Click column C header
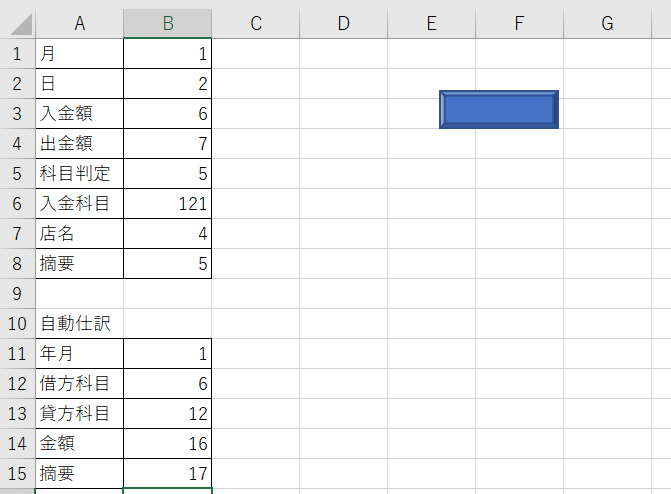Screen dimensions: 671x494 (255, 24)
